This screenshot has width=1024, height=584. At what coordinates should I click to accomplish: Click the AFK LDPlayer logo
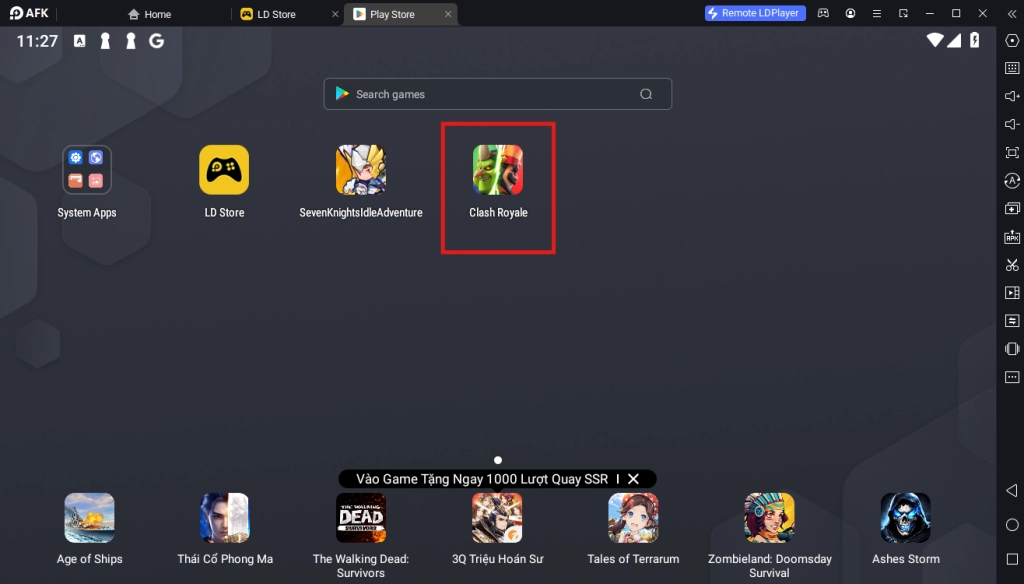(x=29, y=13)
